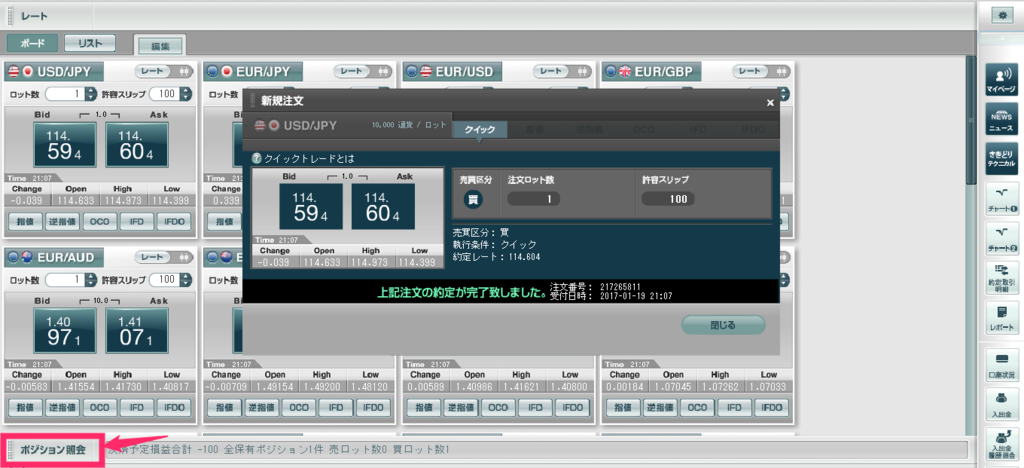1024x468 pixels.
Task: Open the 入出金 sidebar icon
Action: coord(1001,405)
